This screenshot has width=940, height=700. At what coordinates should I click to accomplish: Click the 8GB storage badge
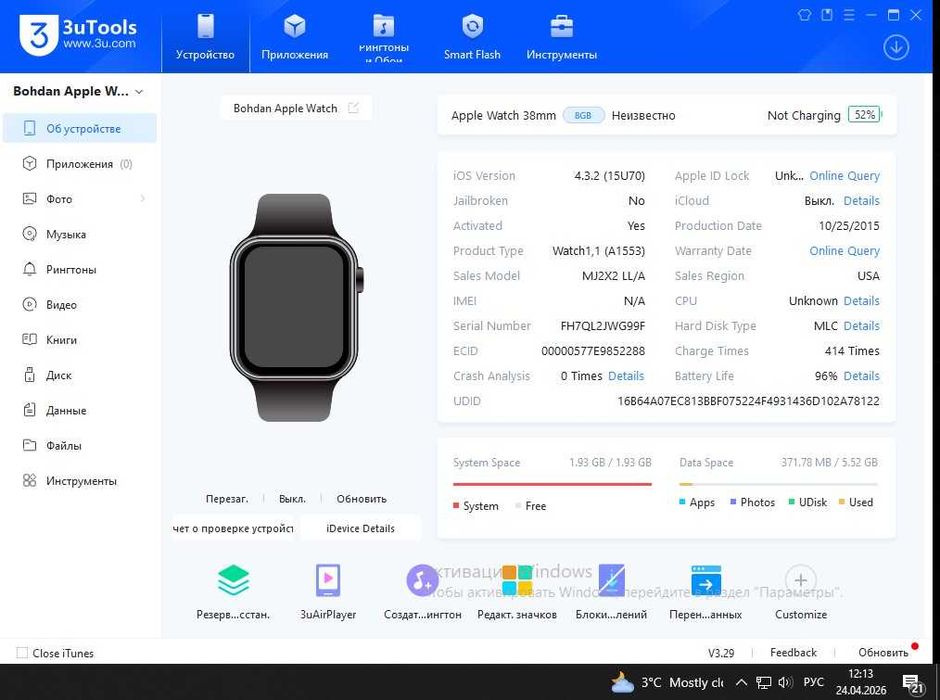[x=583, y=115]
